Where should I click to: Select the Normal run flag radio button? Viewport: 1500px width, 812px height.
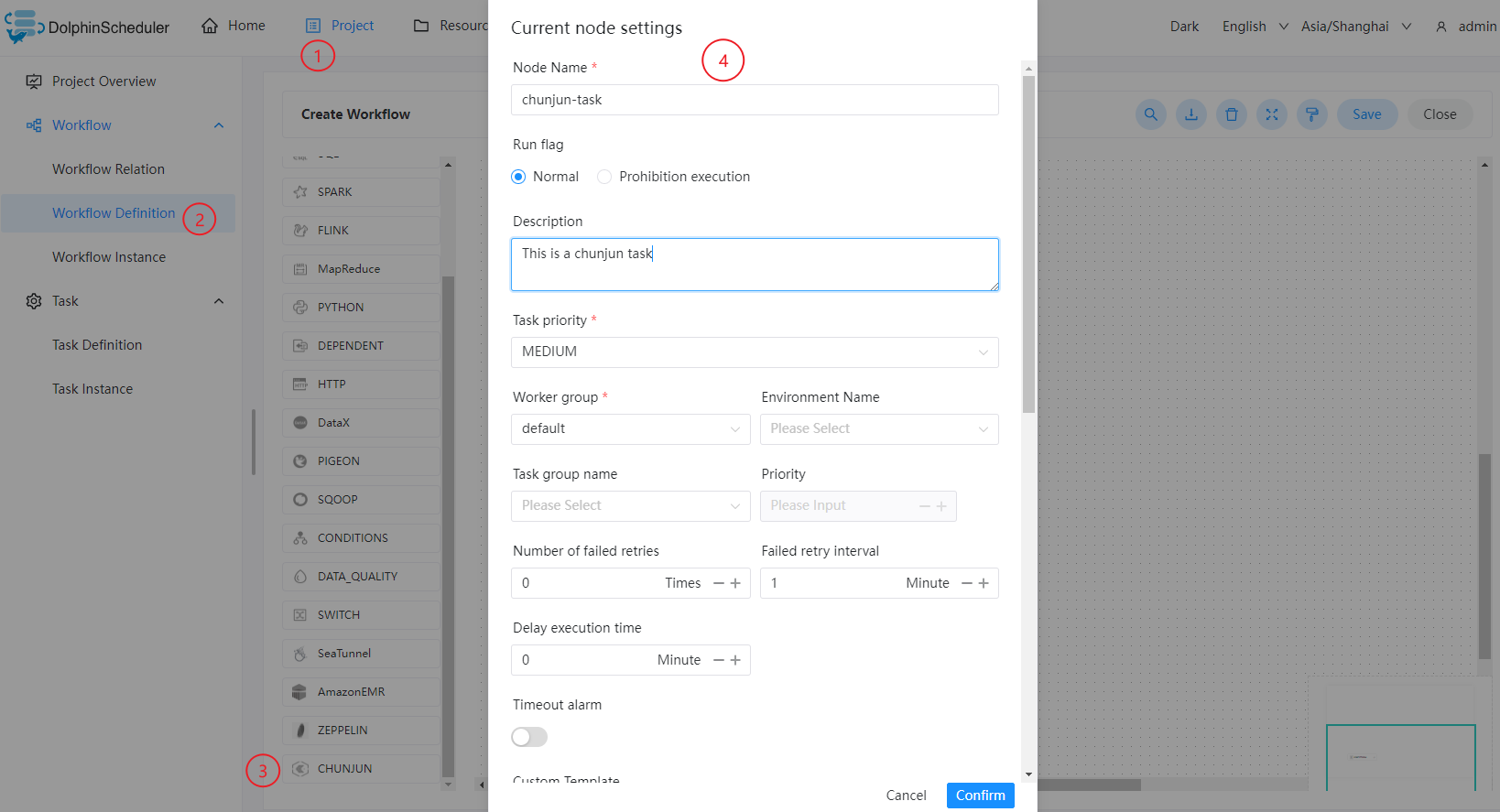click(x=518, y=177)
